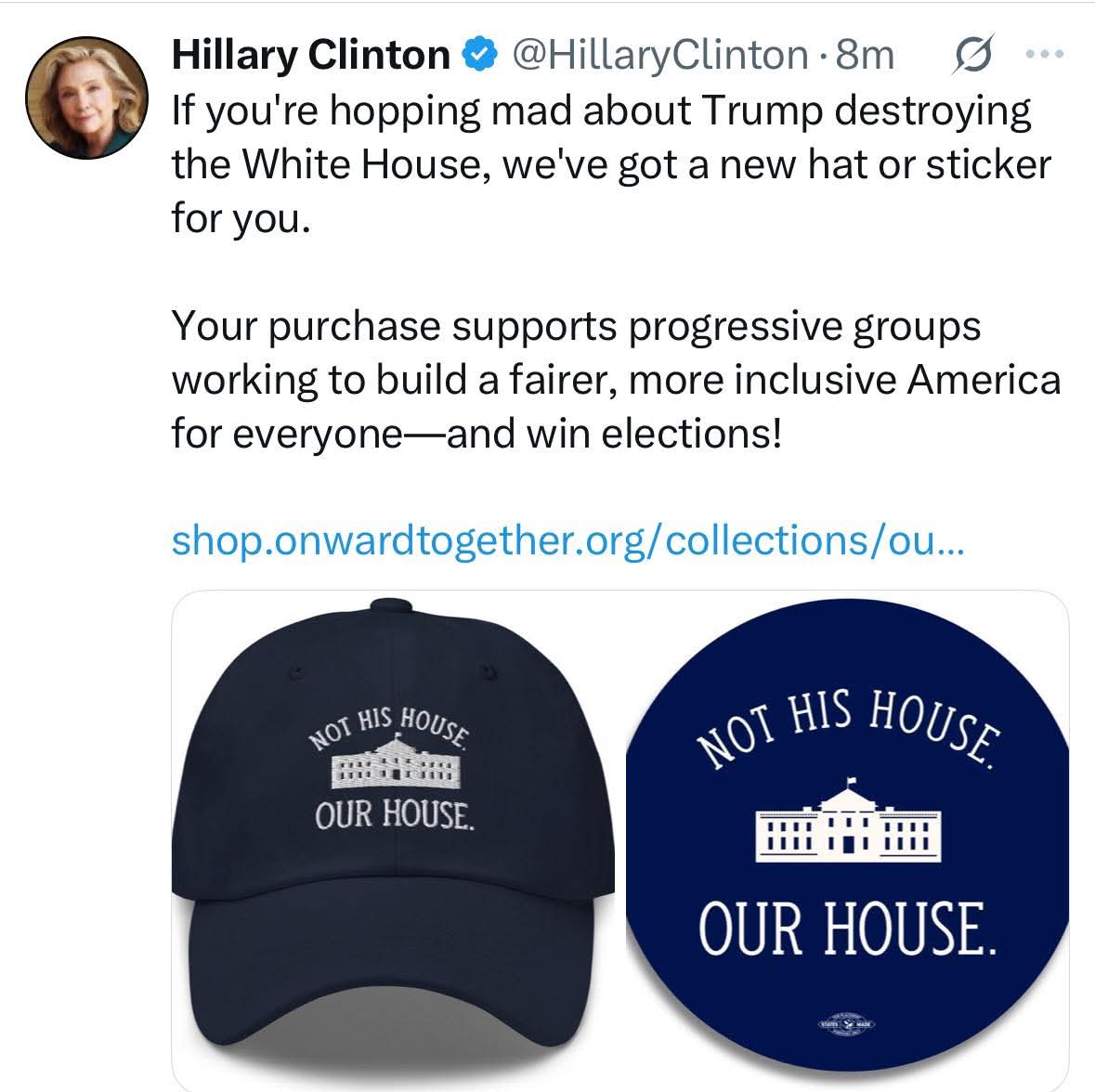The image size is (1095, 1092).
Task: Click the hat's curved brim
Action: click(393, 978)
